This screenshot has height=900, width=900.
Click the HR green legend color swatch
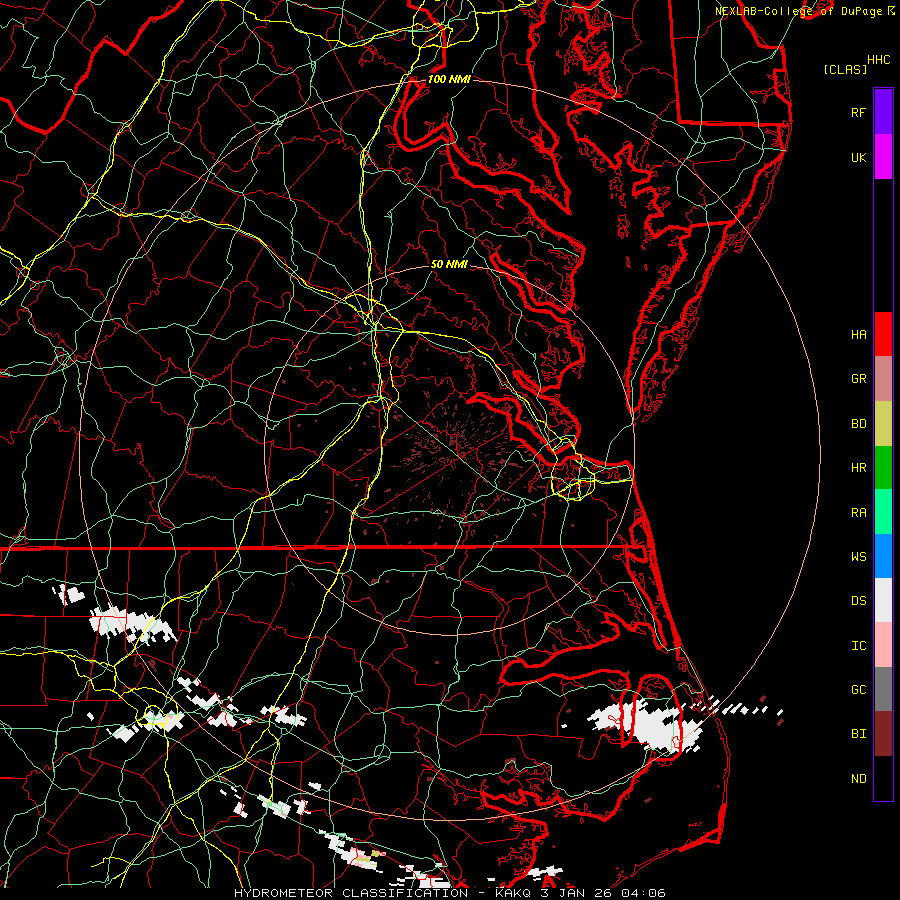[883, 468]
